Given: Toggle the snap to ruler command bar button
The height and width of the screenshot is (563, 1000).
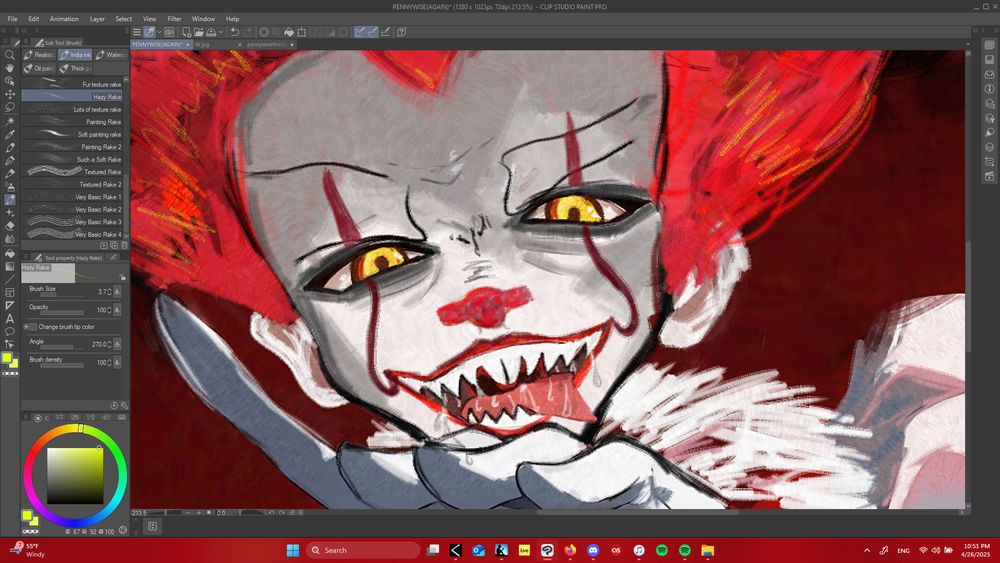Looking at the screenshot, I should [x=360, y=32].
